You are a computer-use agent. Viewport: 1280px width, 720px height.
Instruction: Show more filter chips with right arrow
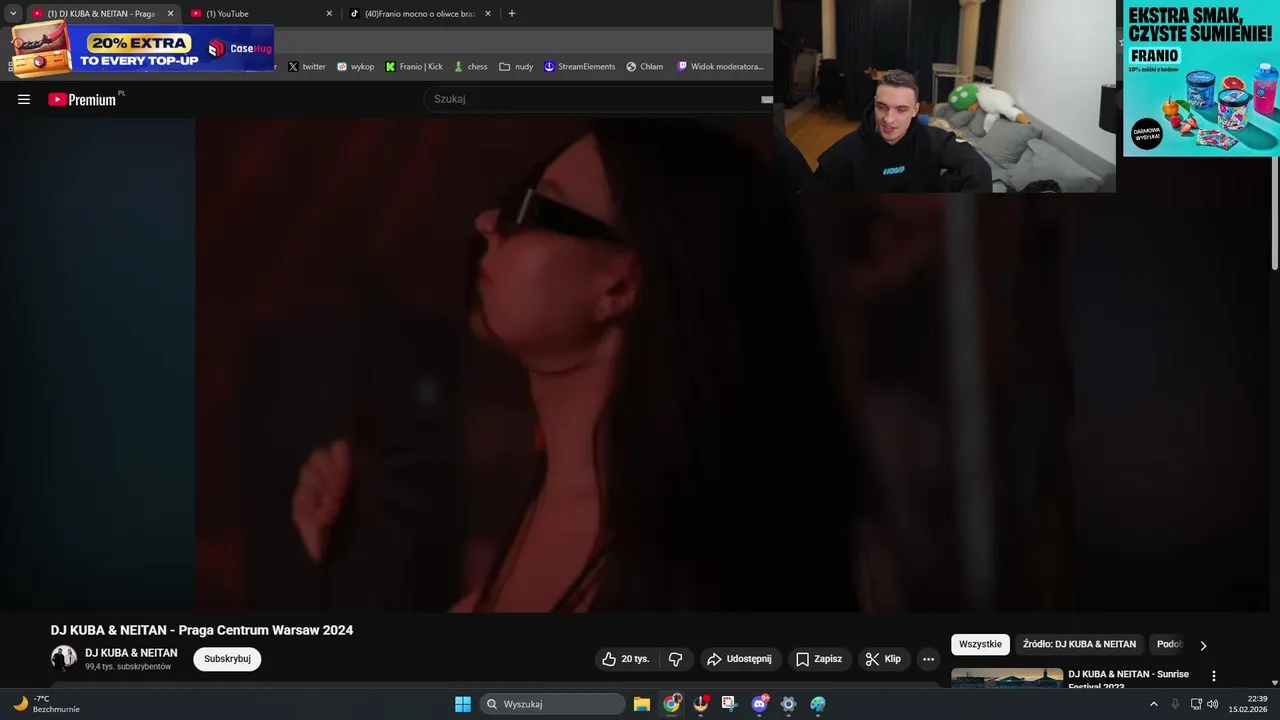point(1203,645)
